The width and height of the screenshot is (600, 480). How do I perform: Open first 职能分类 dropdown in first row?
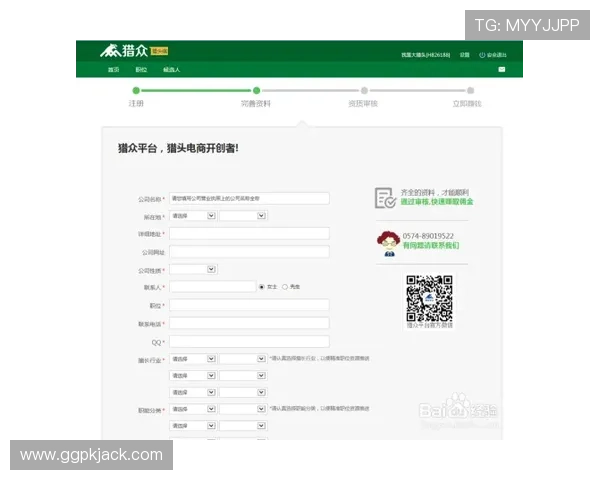click(193, 409)
